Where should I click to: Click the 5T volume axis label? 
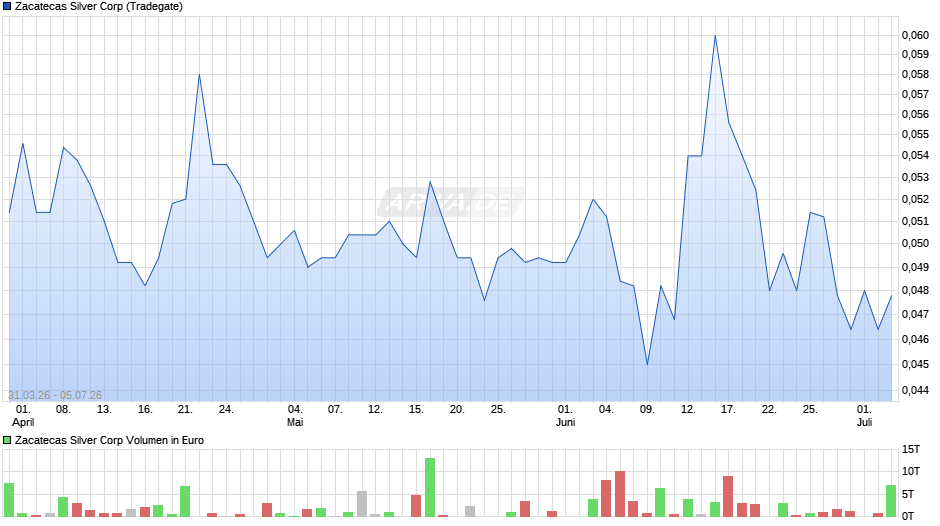908,494
